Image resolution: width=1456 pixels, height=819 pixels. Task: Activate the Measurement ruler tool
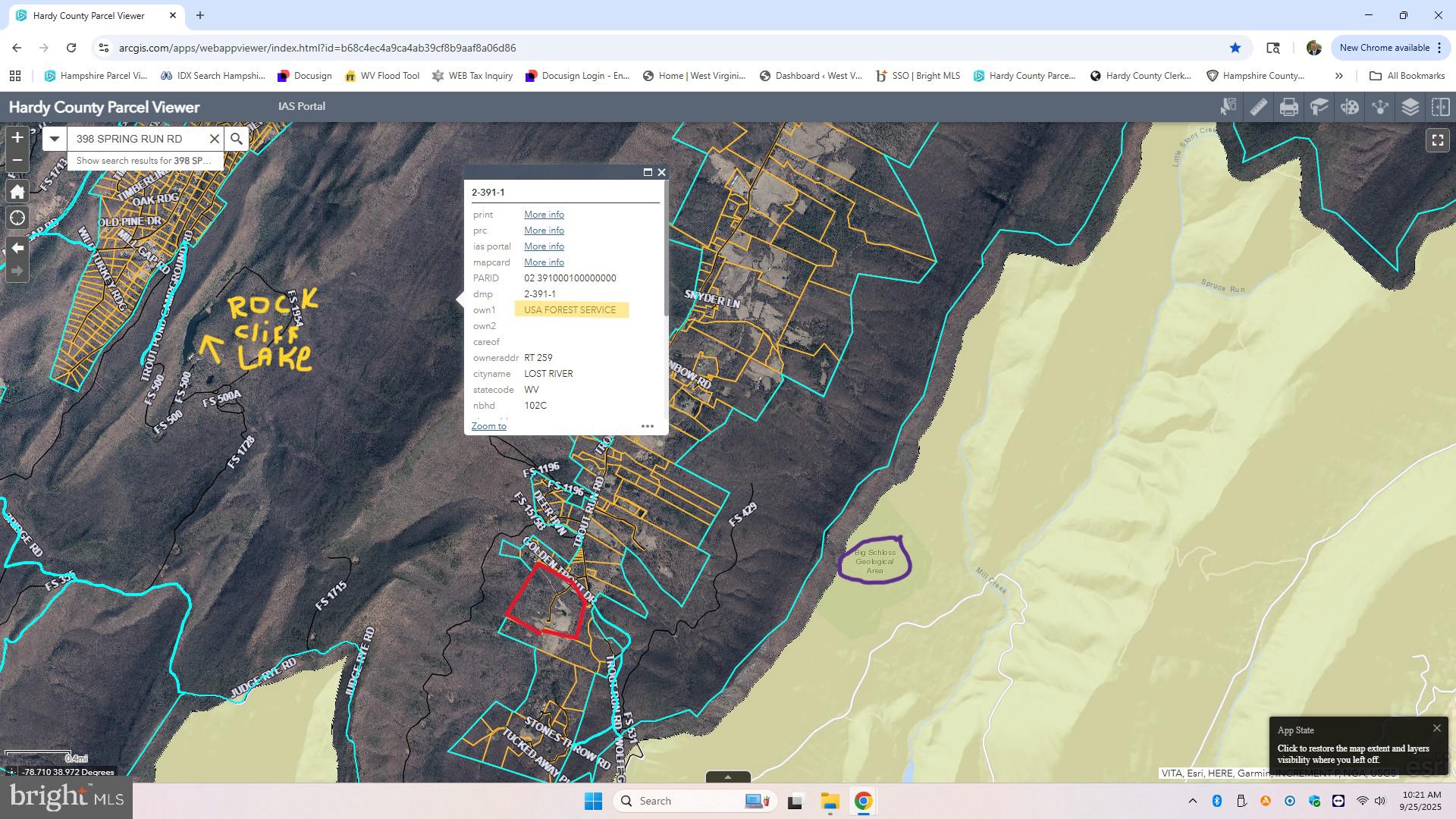tap(1258, 107)
